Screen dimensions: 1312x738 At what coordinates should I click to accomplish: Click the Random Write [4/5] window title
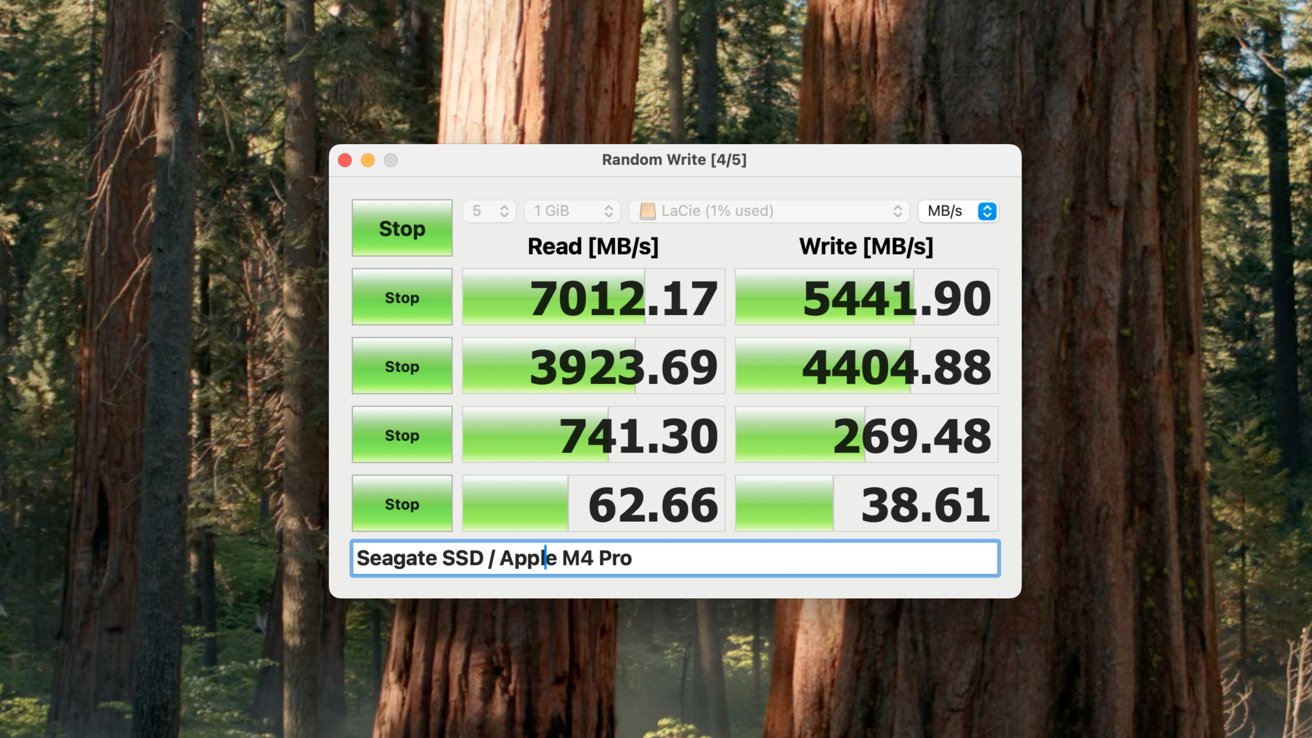coord(674,160)
